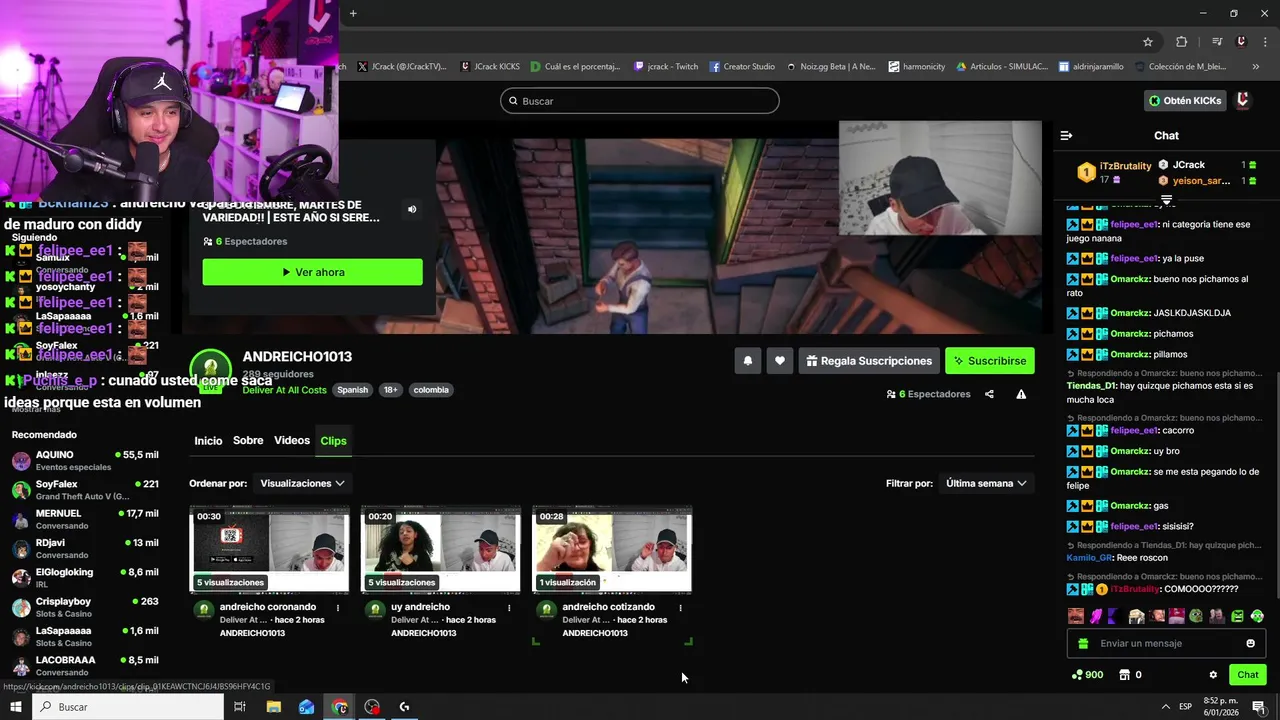This screenshot has height=720, width=1280.
Task: Click the share icon next to Espectadores
Action: 989,394
